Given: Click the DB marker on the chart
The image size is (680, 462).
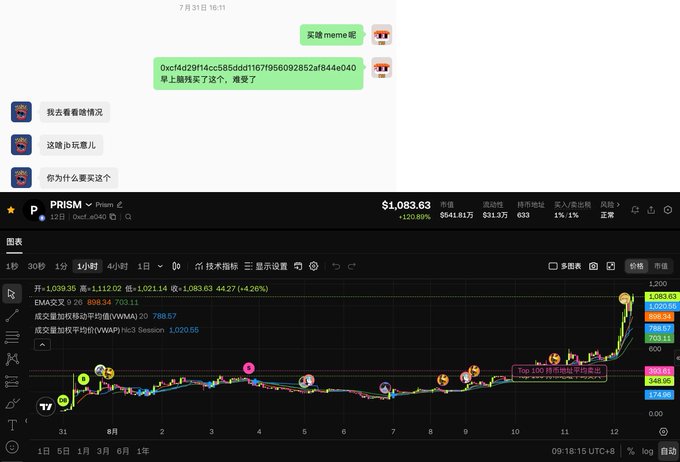Looking at the screenshot, I should [x=63, y=400].
